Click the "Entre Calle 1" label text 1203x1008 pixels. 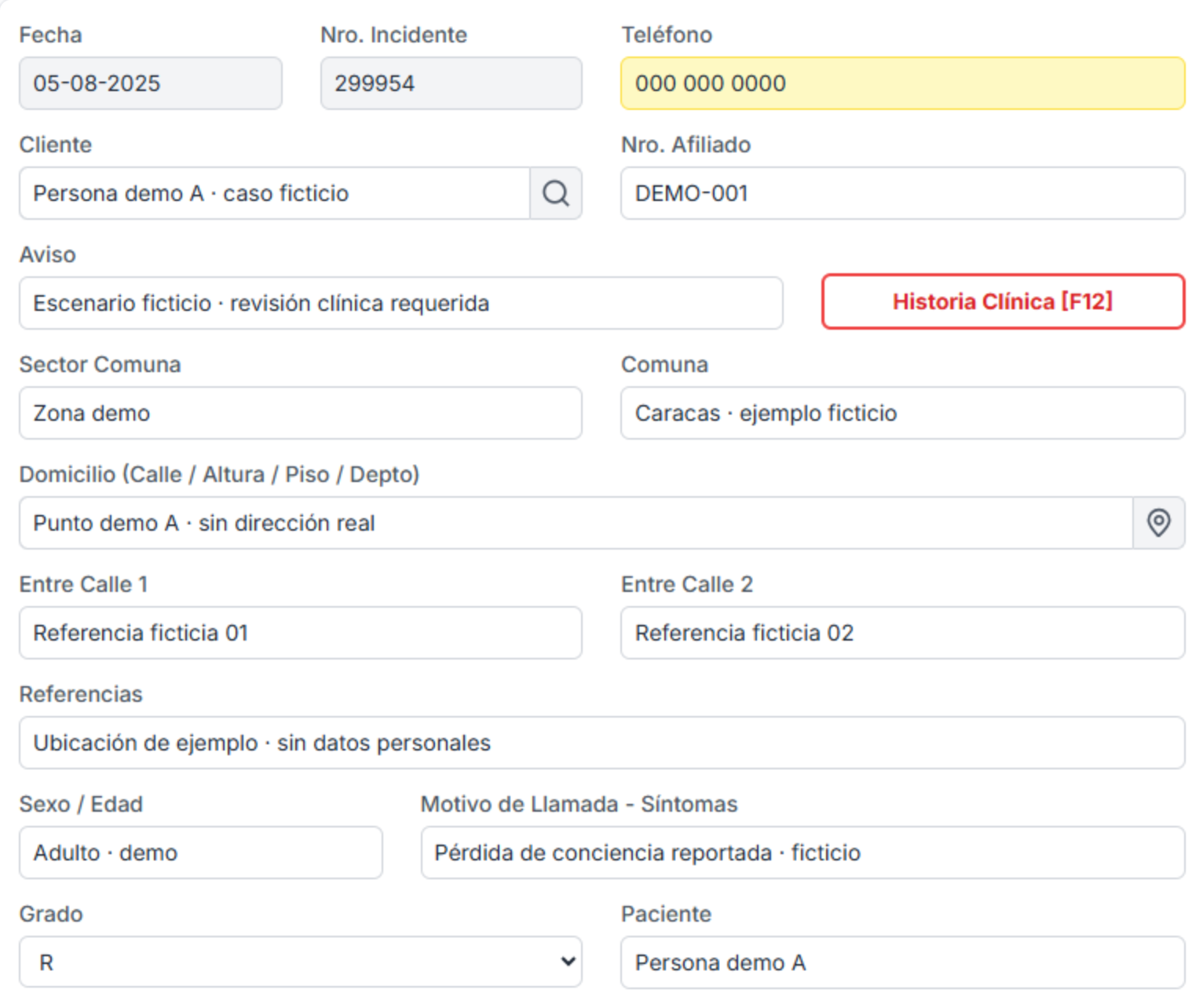(x=84, y=585)
